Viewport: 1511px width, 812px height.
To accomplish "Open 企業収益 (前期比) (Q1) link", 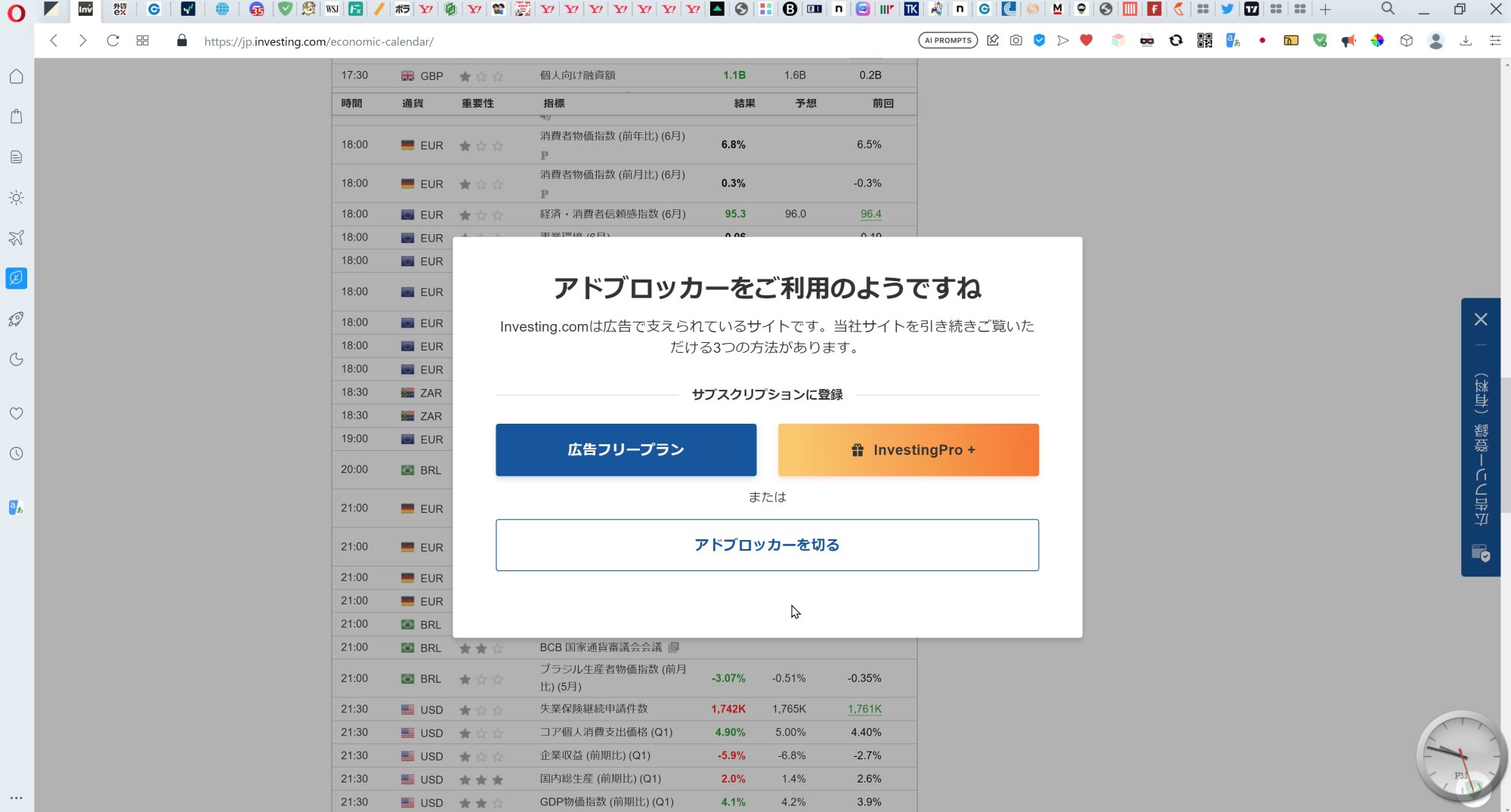I will click(595, 755).
